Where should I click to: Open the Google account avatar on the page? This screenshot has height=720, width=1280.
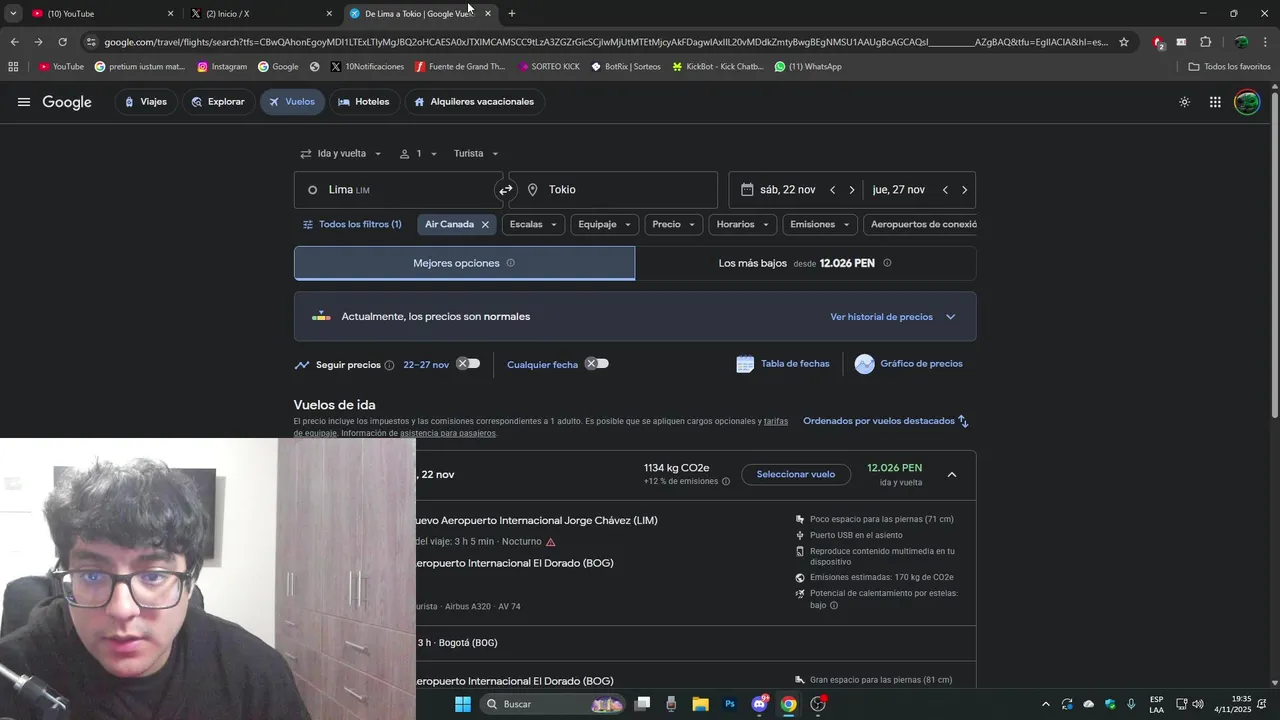click(x=1247, y=102)
